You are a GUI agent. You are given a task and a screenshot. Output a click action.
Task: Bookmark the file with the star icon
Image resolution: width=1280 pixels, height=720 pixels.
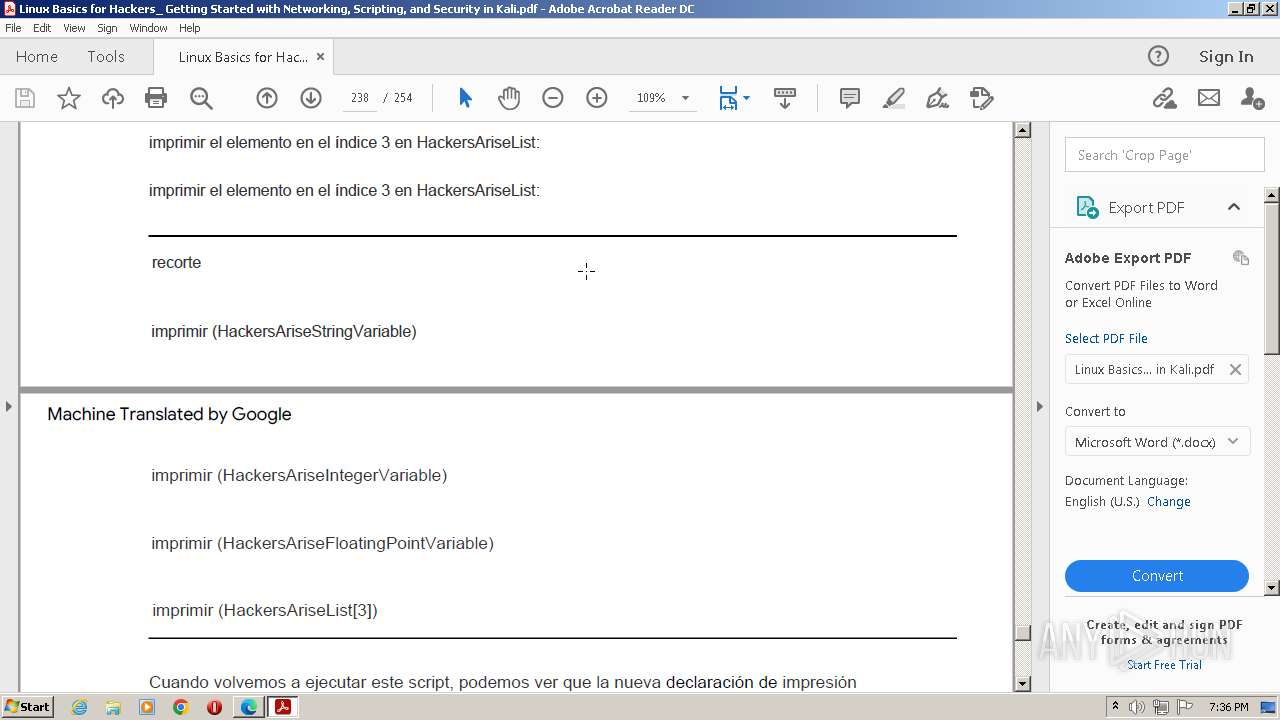click(69, 98)
